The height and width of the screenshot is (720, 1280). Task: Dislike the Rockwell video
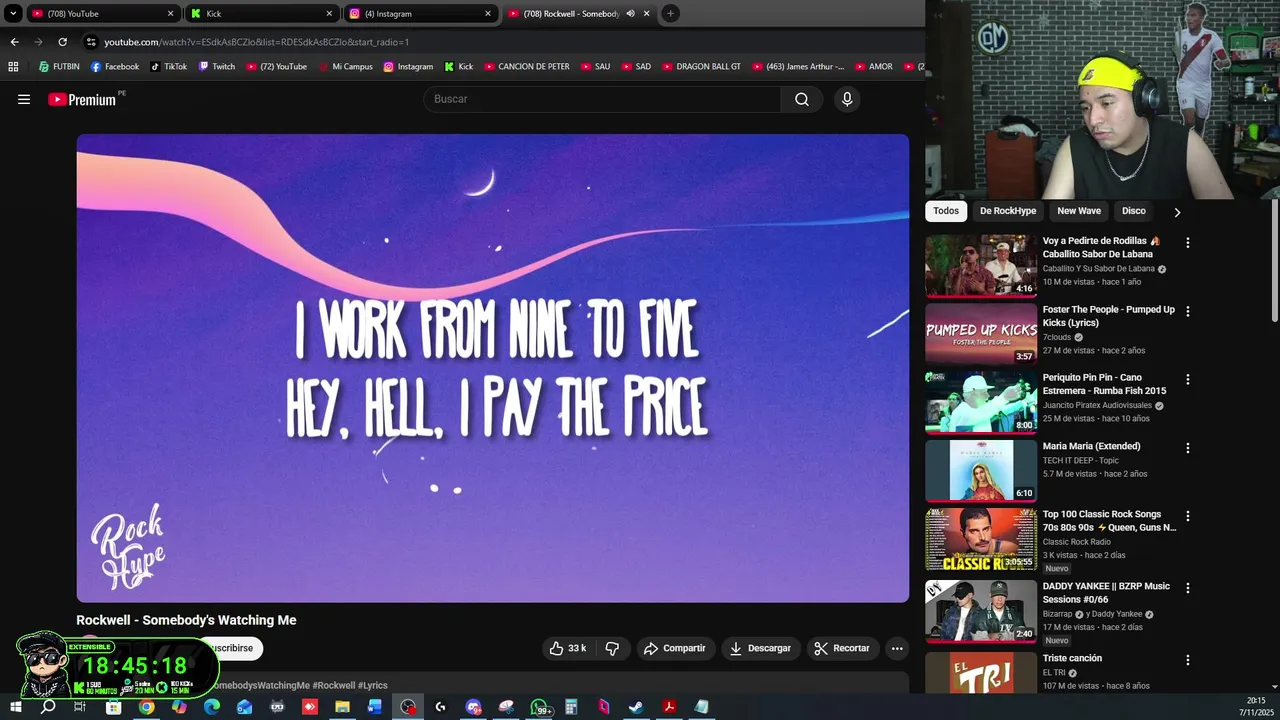click(612, 648)
